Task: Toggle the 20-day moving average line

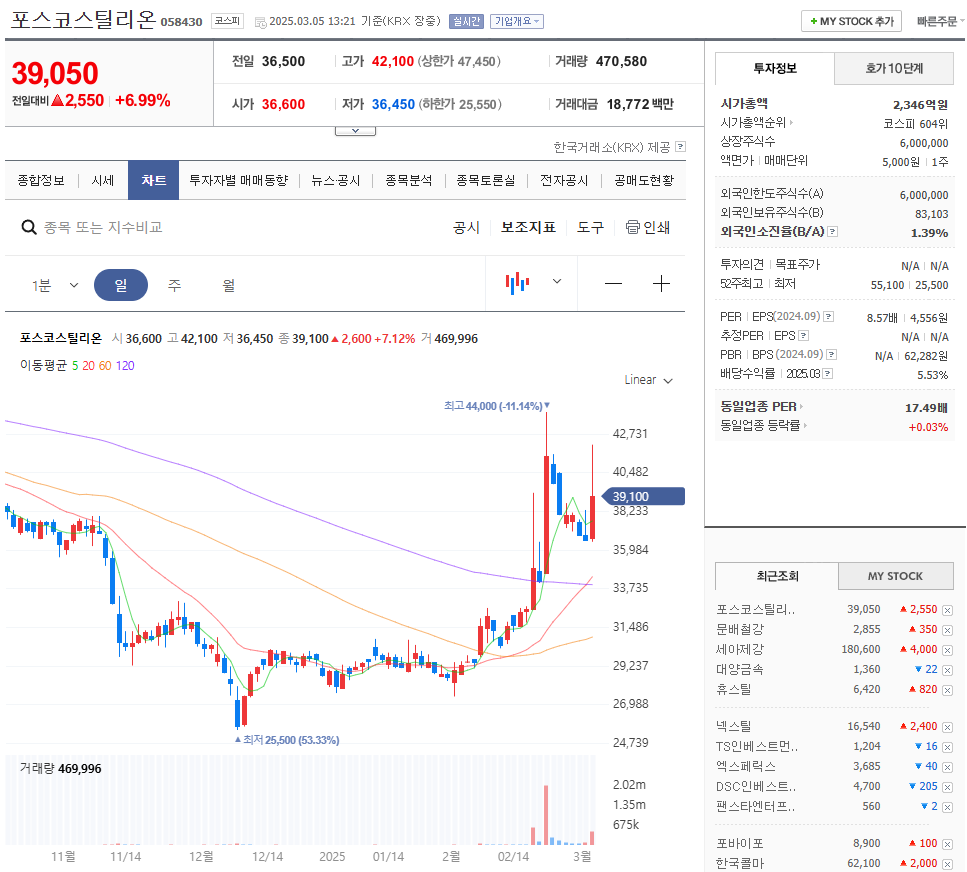Action: 88,366
